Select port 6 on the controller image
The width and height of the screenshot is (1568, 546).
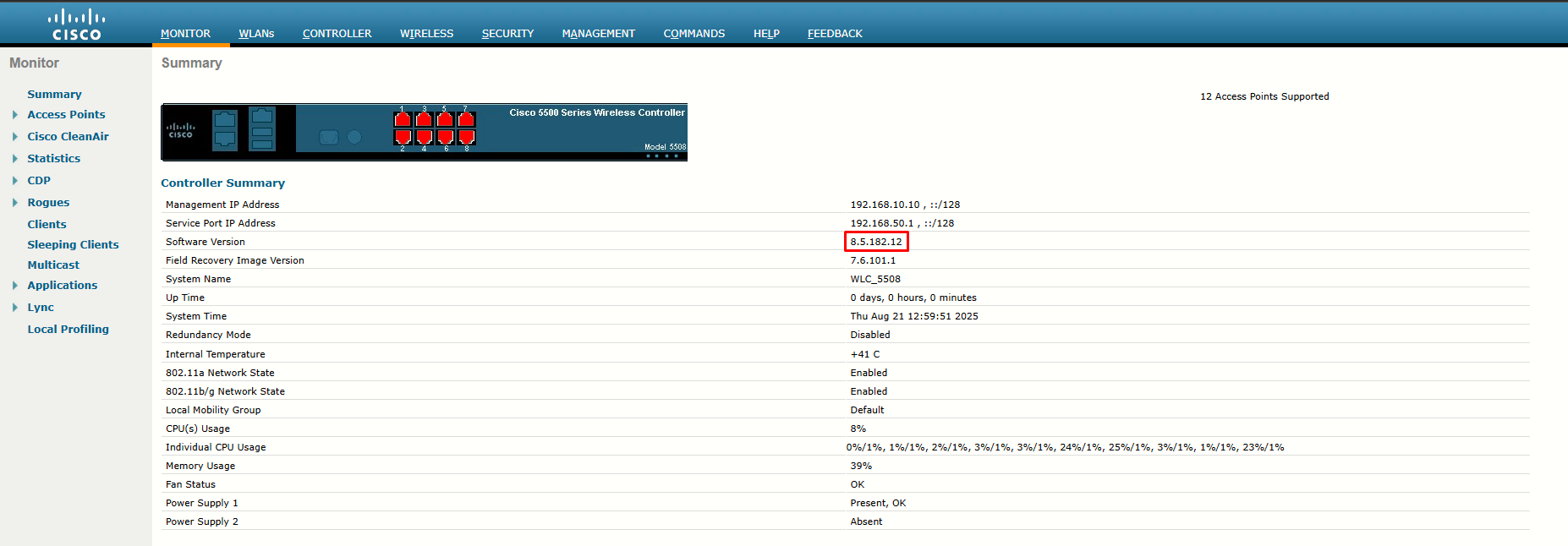tap(445, 137)
